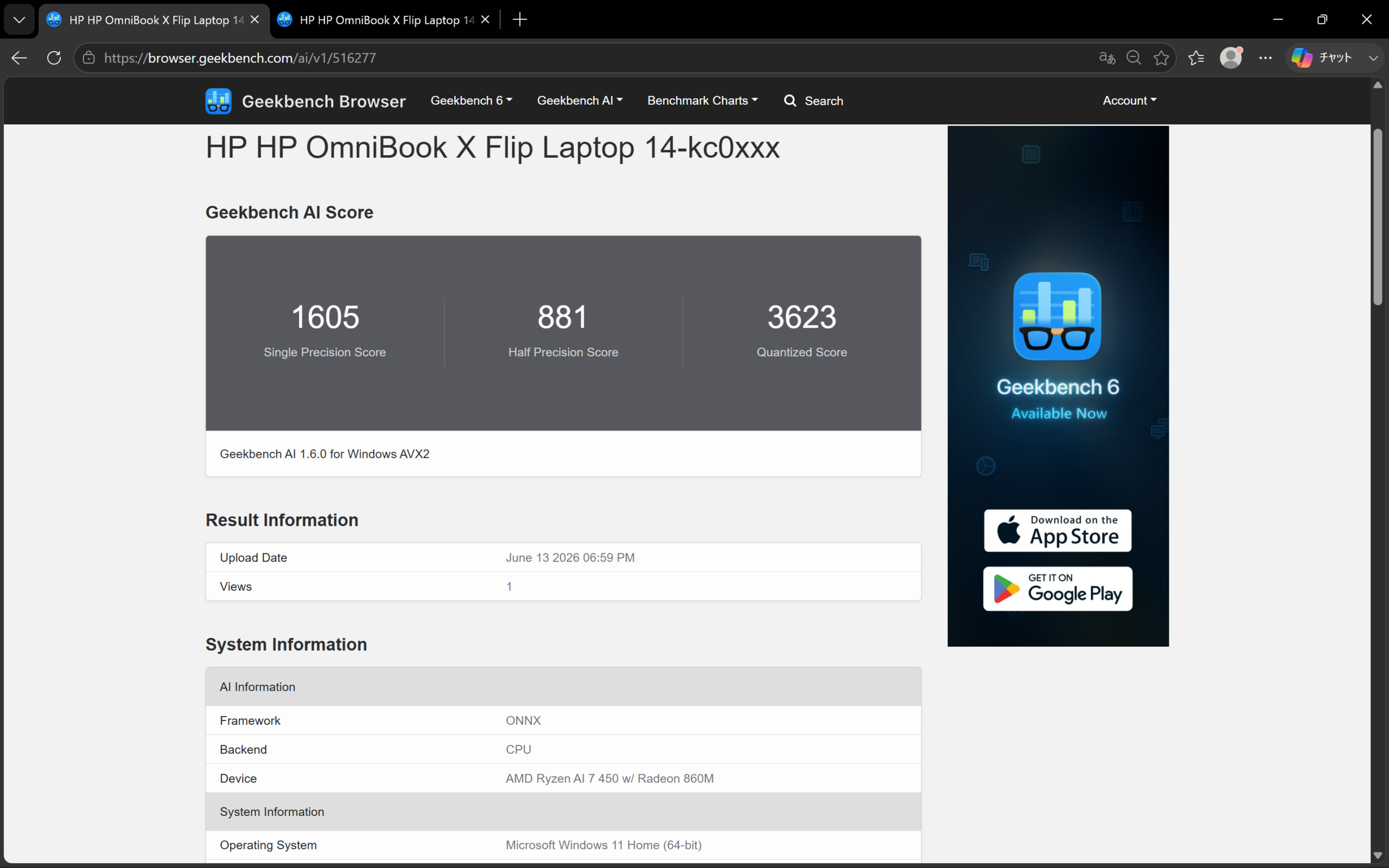Expand the Geekbench AI dropdown menu
Image resolution: width=1389 pixels, height=868 pixels.
coord(579,100)
